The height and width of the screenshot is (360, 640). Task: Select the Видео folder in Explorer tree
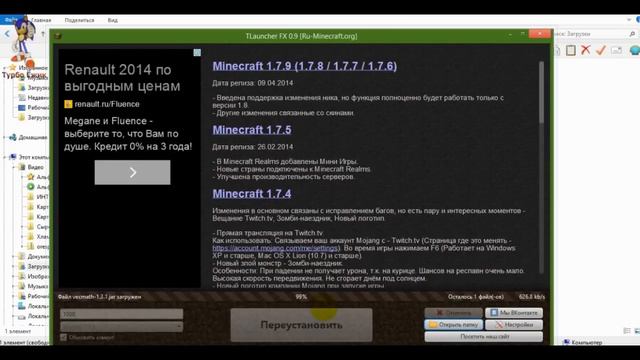(31, 167)
